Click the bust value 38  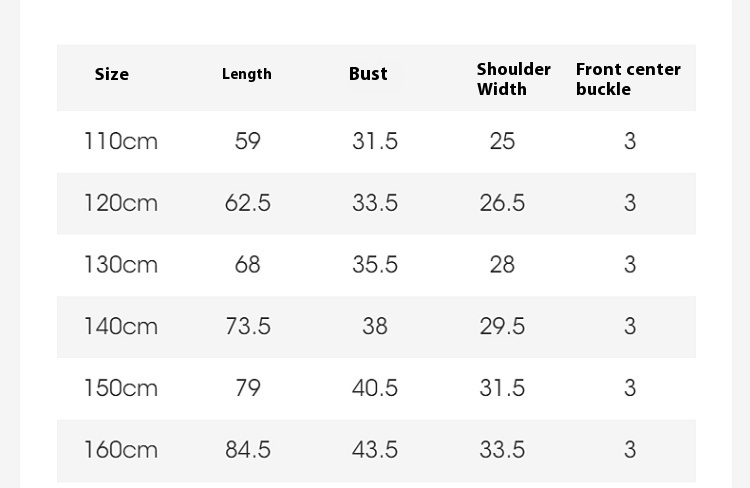coord(375,326)
